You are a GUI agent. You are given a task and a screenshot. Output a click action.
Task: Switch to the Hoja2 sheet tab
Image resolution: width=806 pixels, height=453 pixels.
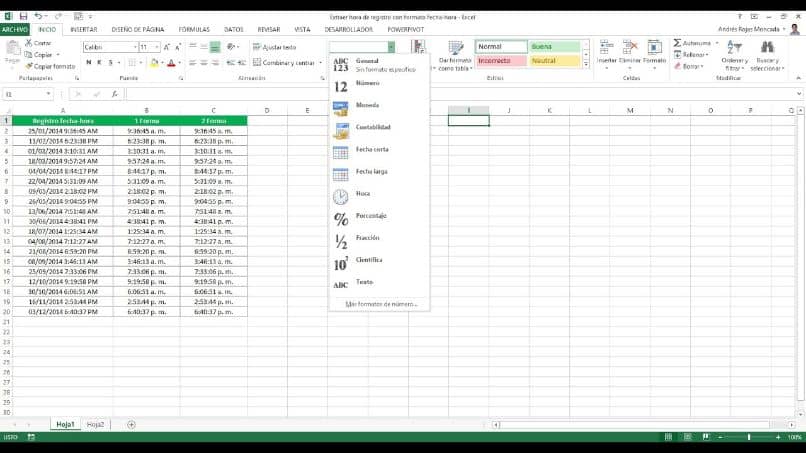point(95,425)
